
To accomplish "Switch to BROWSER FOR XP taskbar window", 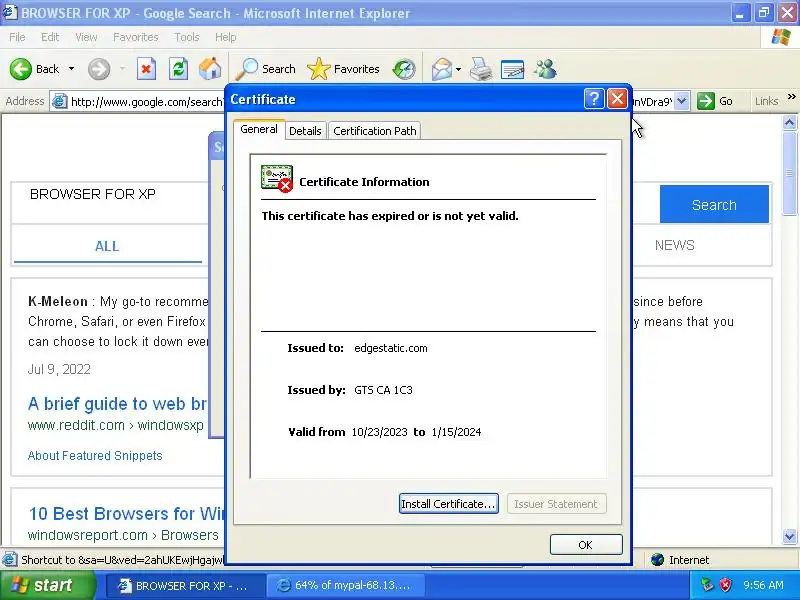I will (184, 586).
